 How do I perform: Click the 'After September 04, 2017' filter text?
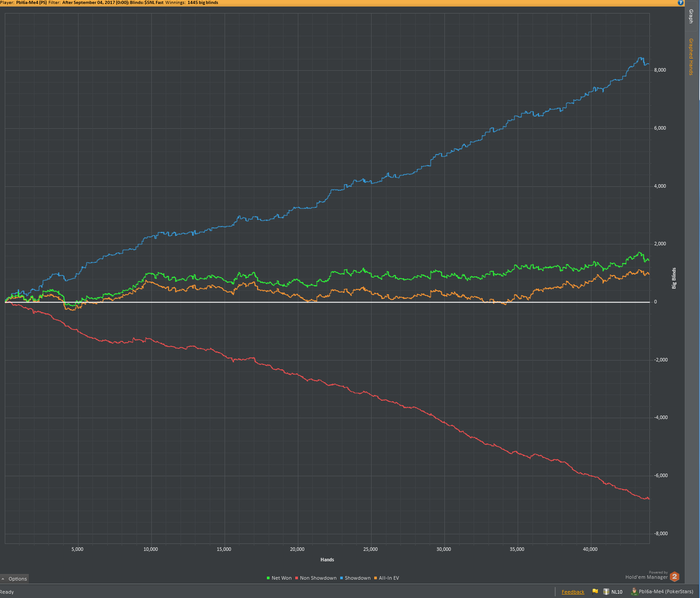88,3
